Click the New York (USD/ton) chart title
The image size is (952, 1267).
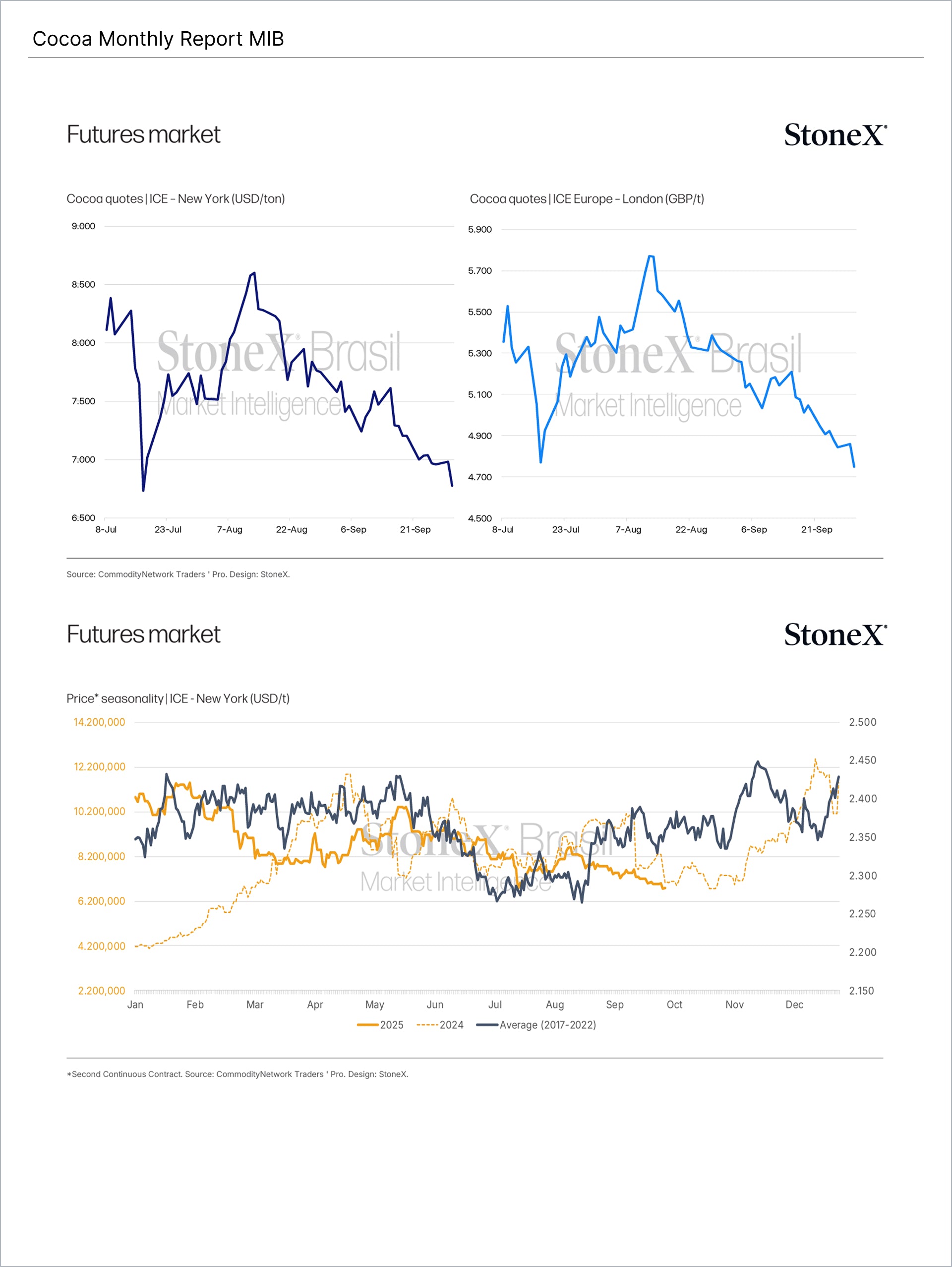point(175,199)
